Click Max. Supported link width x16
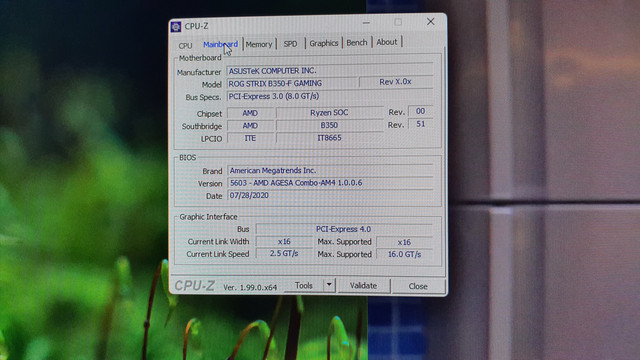This screenshot has width=640, height=360. tap(404, 242)
